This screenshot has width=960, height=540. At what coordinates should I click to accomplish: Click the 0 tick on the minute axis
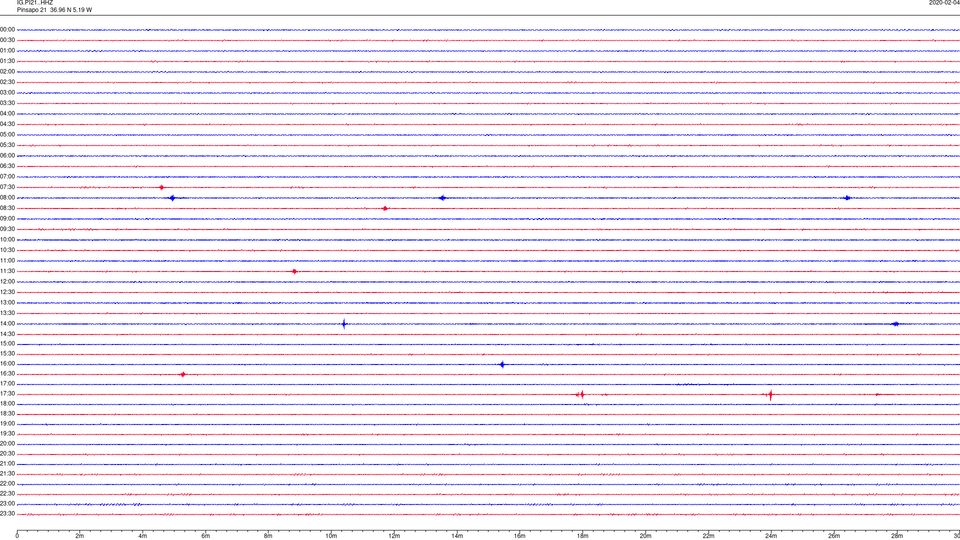click(x=17, y=536)
